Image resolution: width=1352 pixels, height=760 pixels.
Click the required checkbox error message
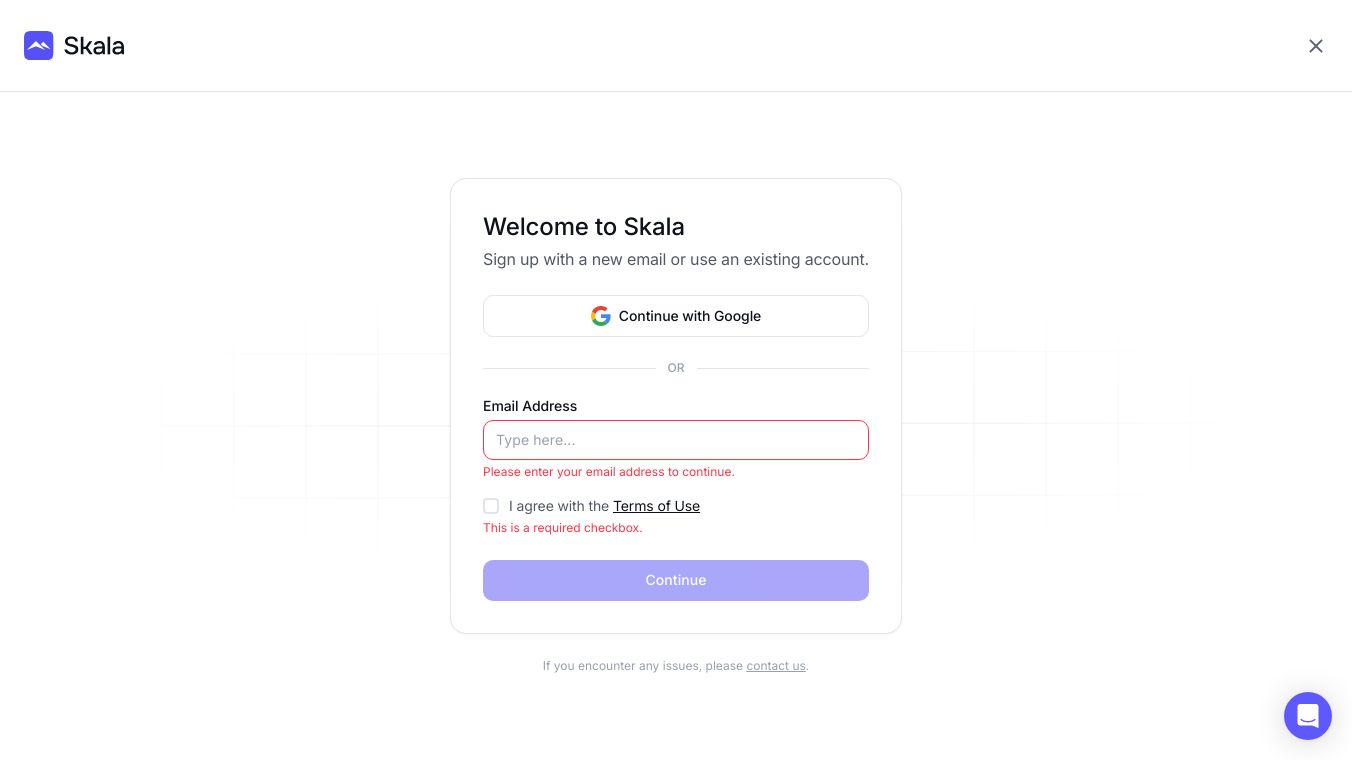pos(562,528)
